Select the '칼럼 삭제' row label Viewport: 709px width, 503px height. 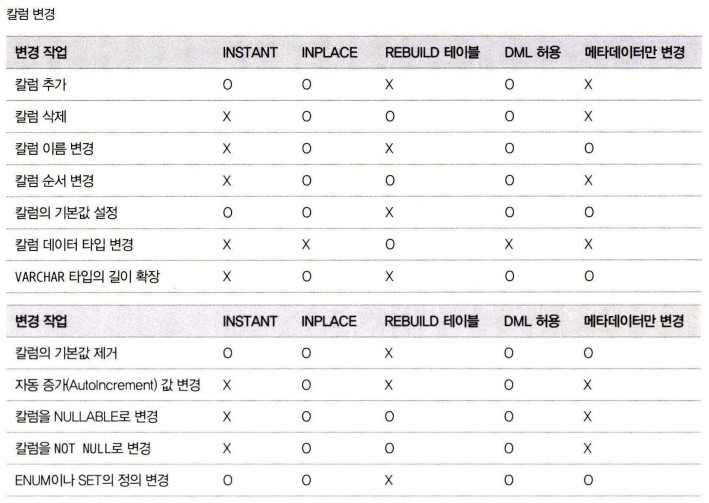click(x=42, y=116)
